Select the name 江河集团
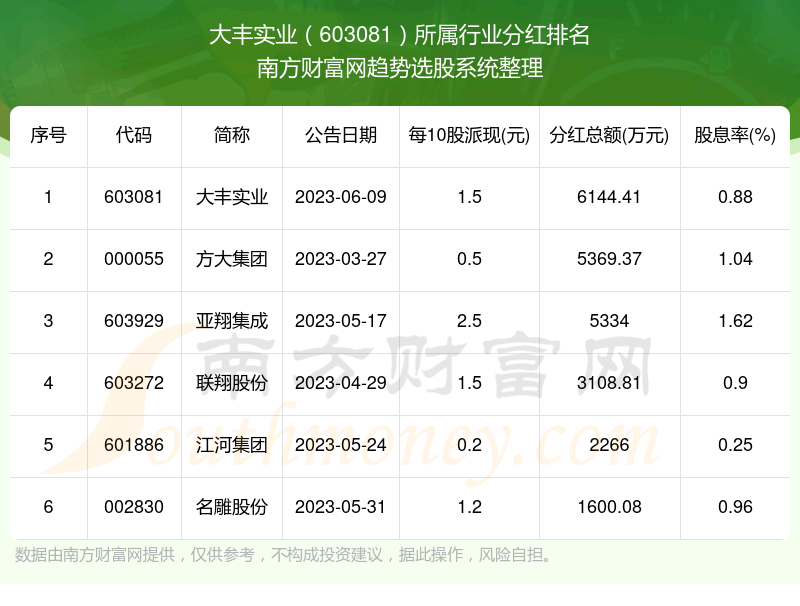 point(232,445)
